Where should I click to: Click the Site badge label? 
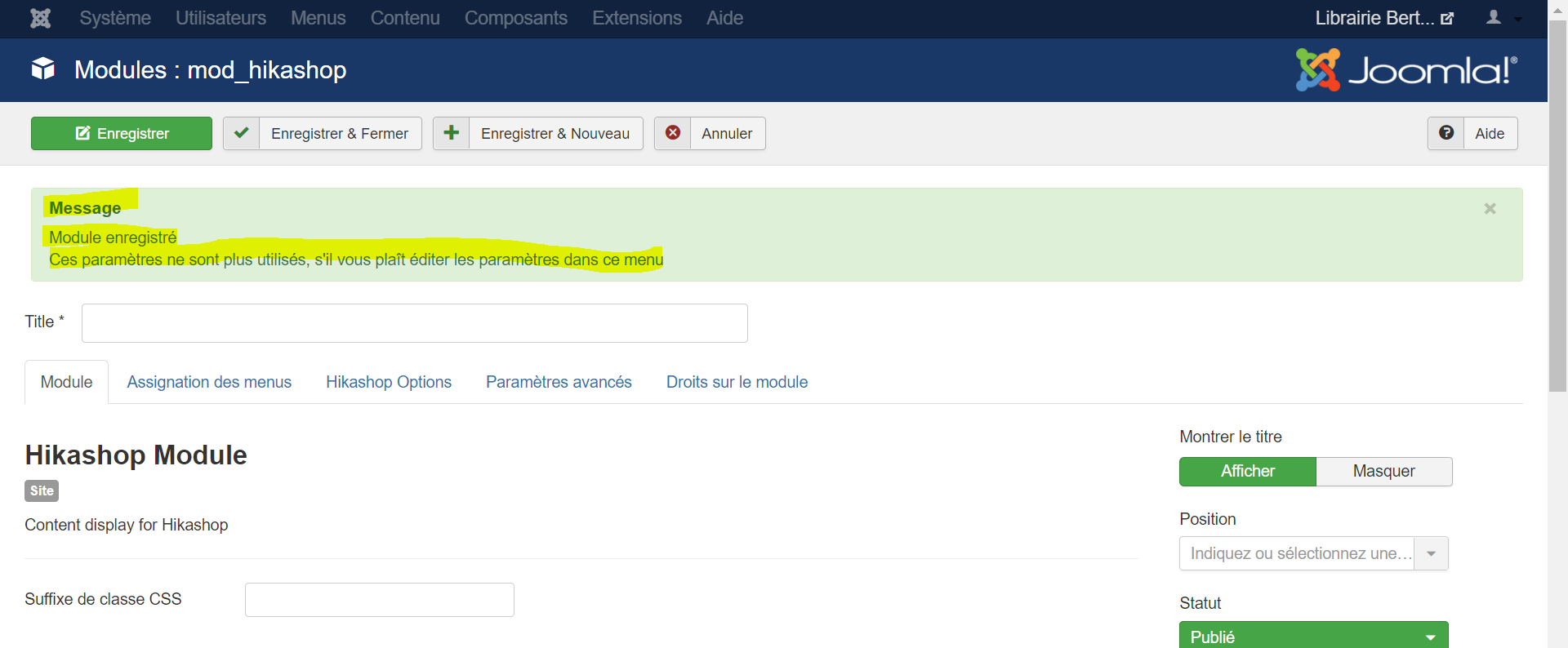[x=42, y=490]
